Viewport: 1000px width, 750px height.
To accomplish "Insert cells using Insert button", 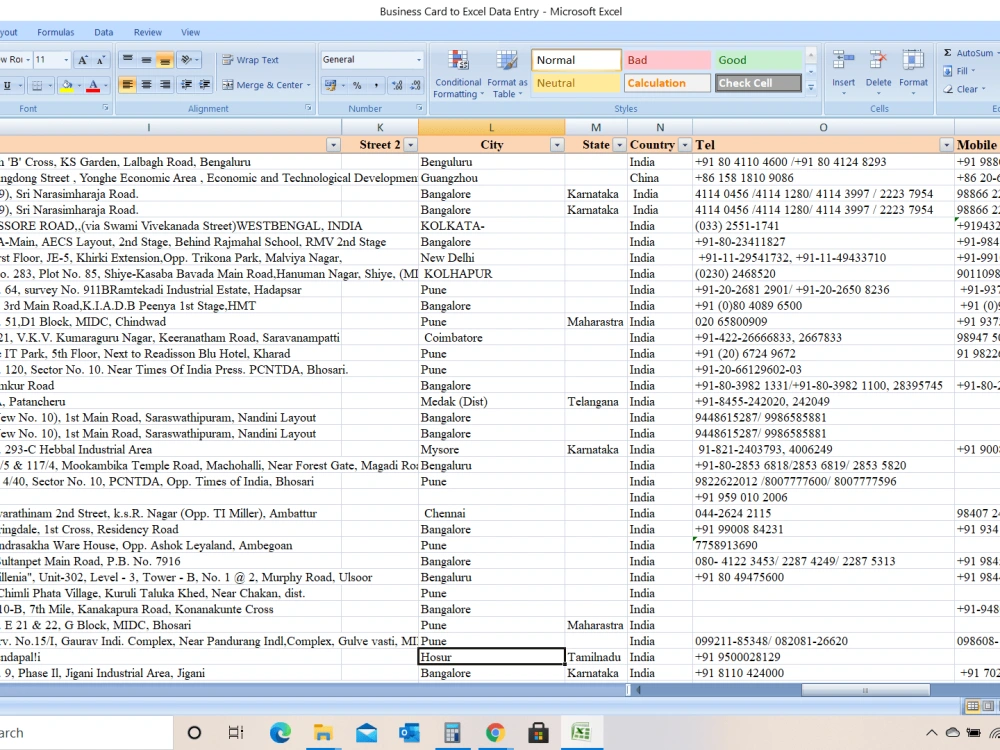I will 843,73.
